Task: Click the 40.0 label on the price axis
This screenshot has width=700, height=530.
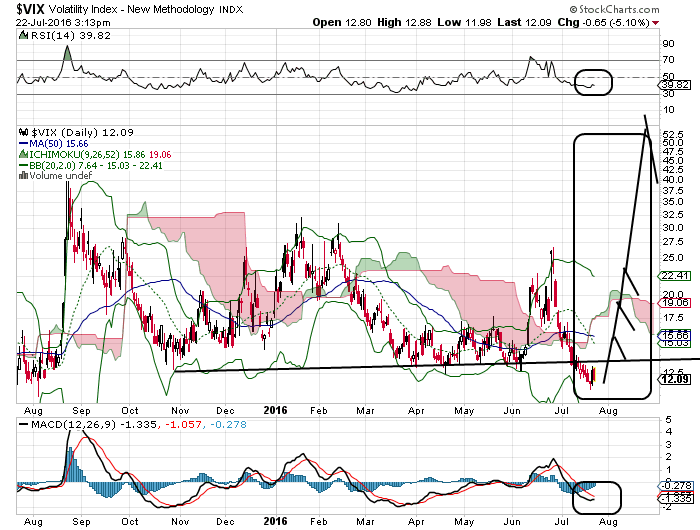Action: [673, 179]
